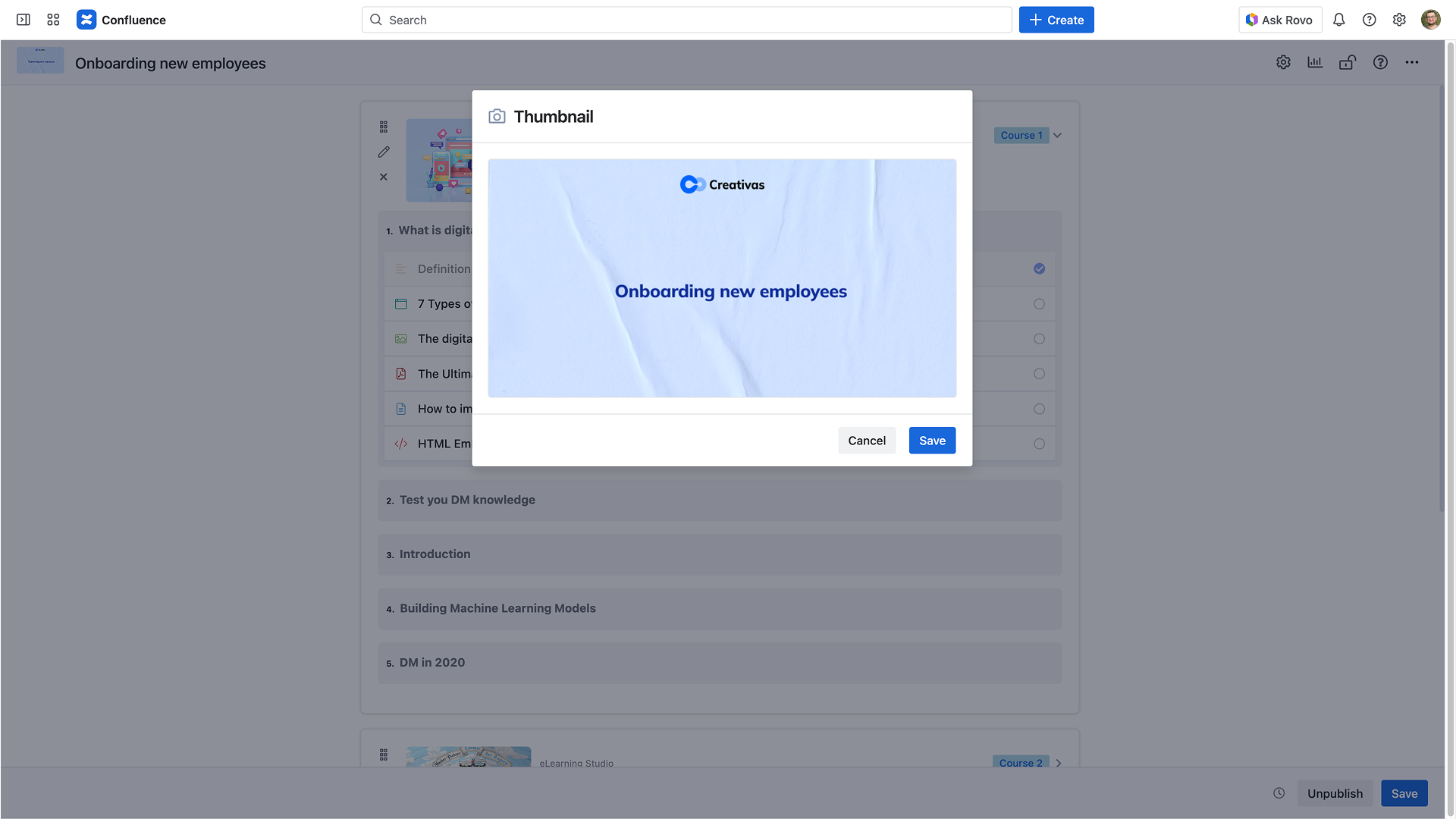Click the Onboarding thumbnail preview image

point(722,278)
